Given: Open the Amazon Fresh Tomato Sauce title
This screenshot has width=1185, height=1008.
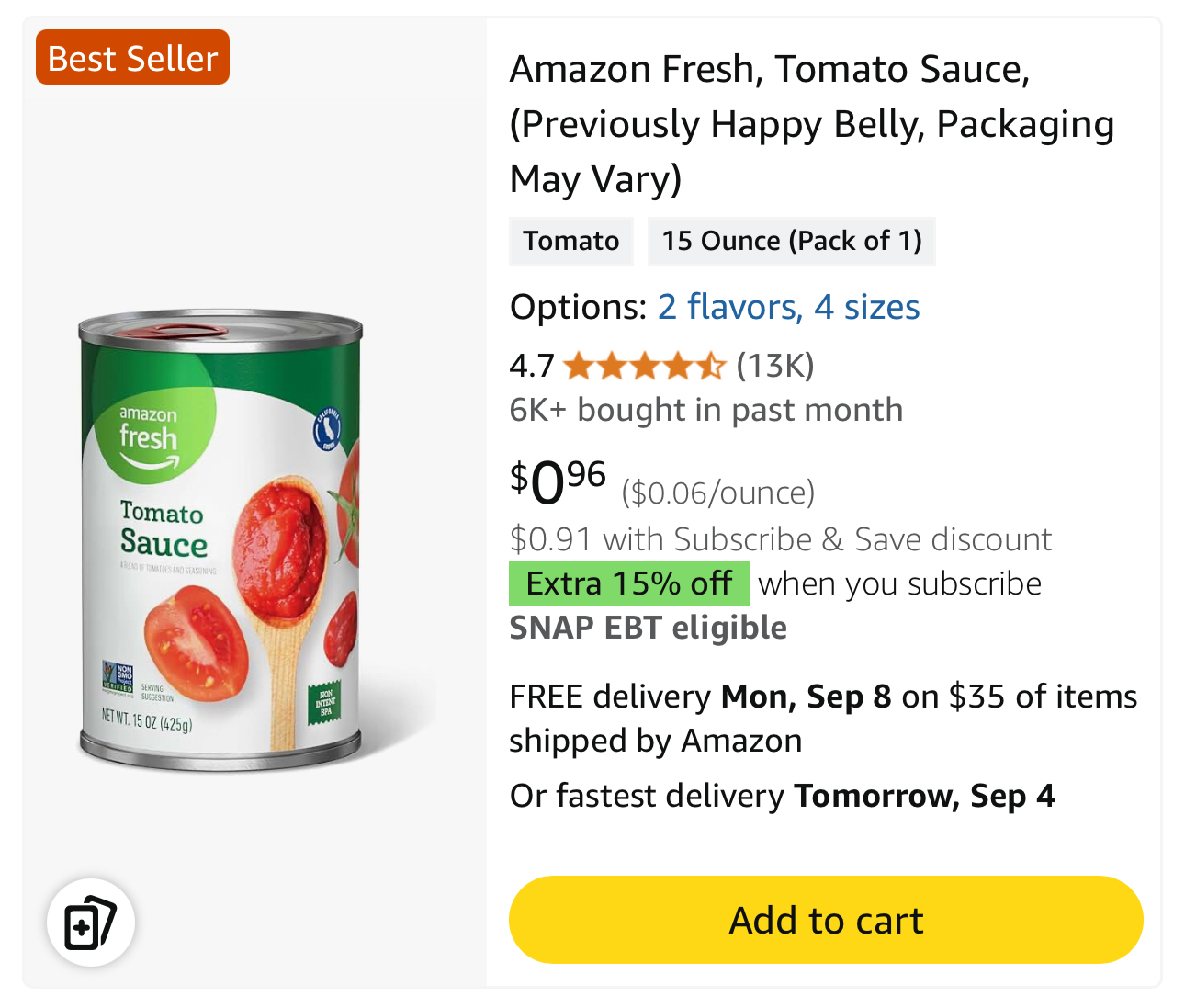Looking at the screenshot, I should (x=811, y=124).
